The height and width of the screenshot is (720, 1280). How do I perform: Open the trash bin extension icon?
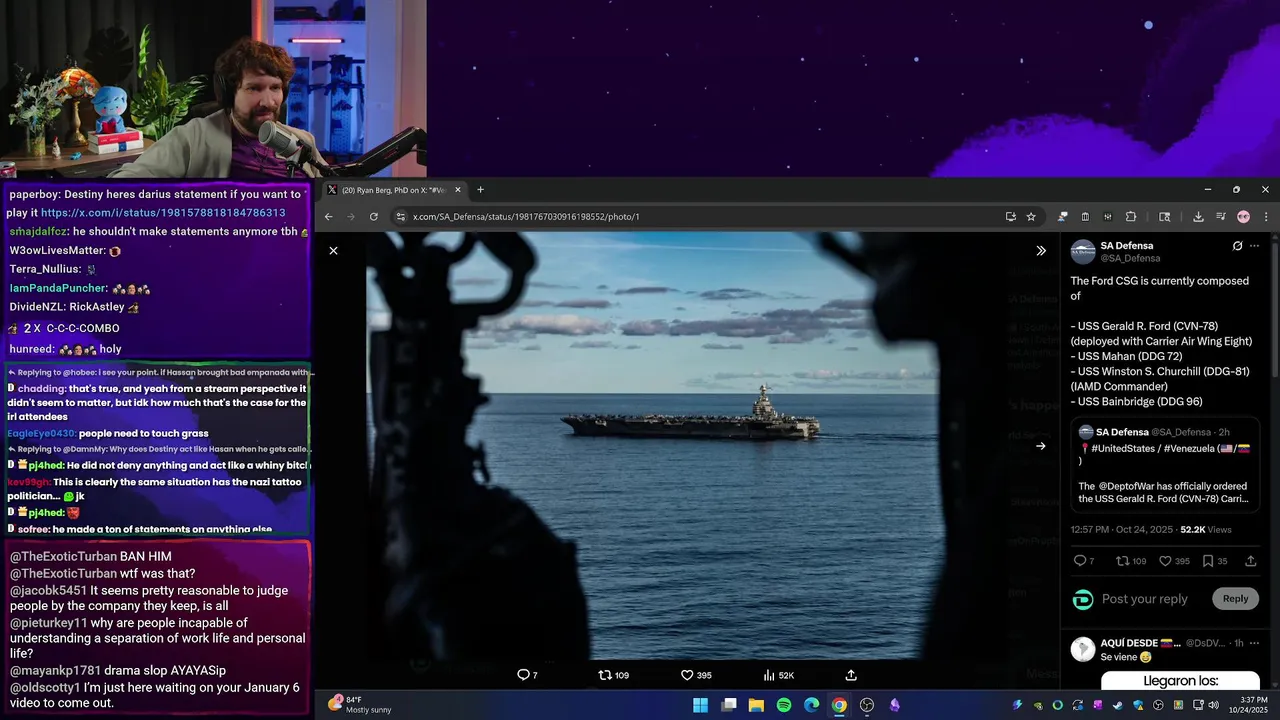pos(1085,216)
